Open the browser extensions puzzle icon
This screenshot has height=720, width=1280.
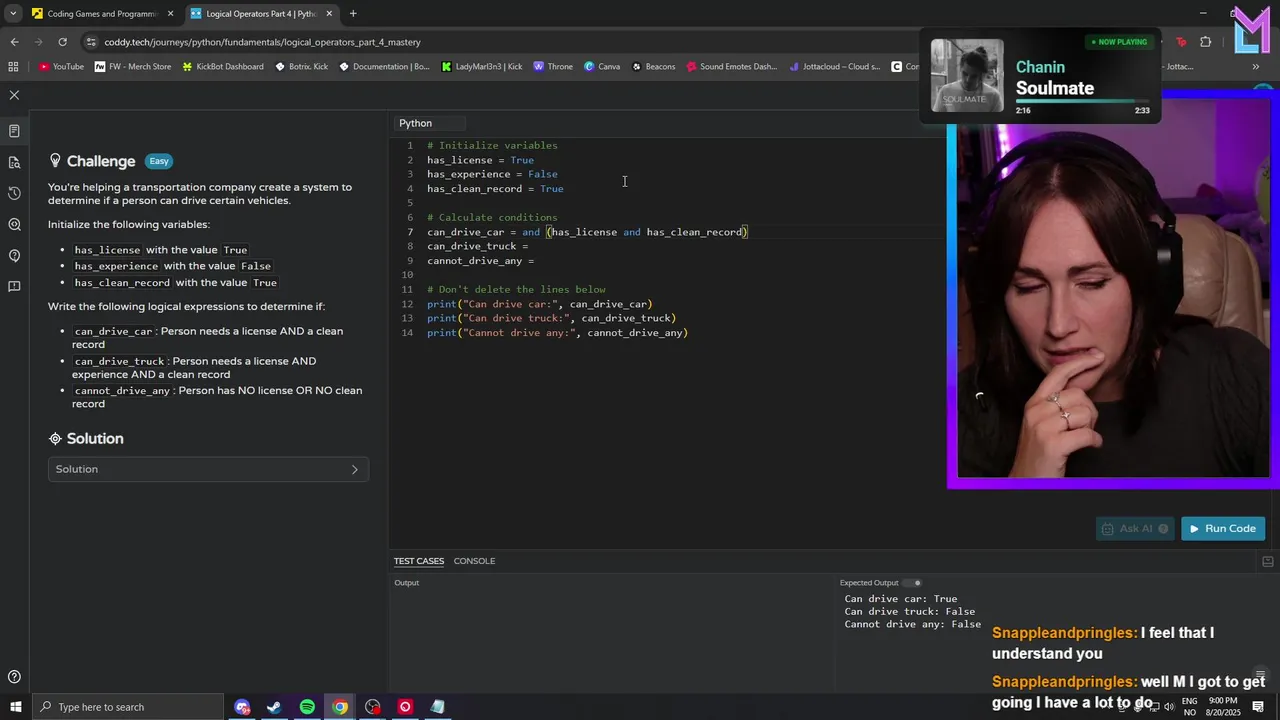pos(1205,42)
